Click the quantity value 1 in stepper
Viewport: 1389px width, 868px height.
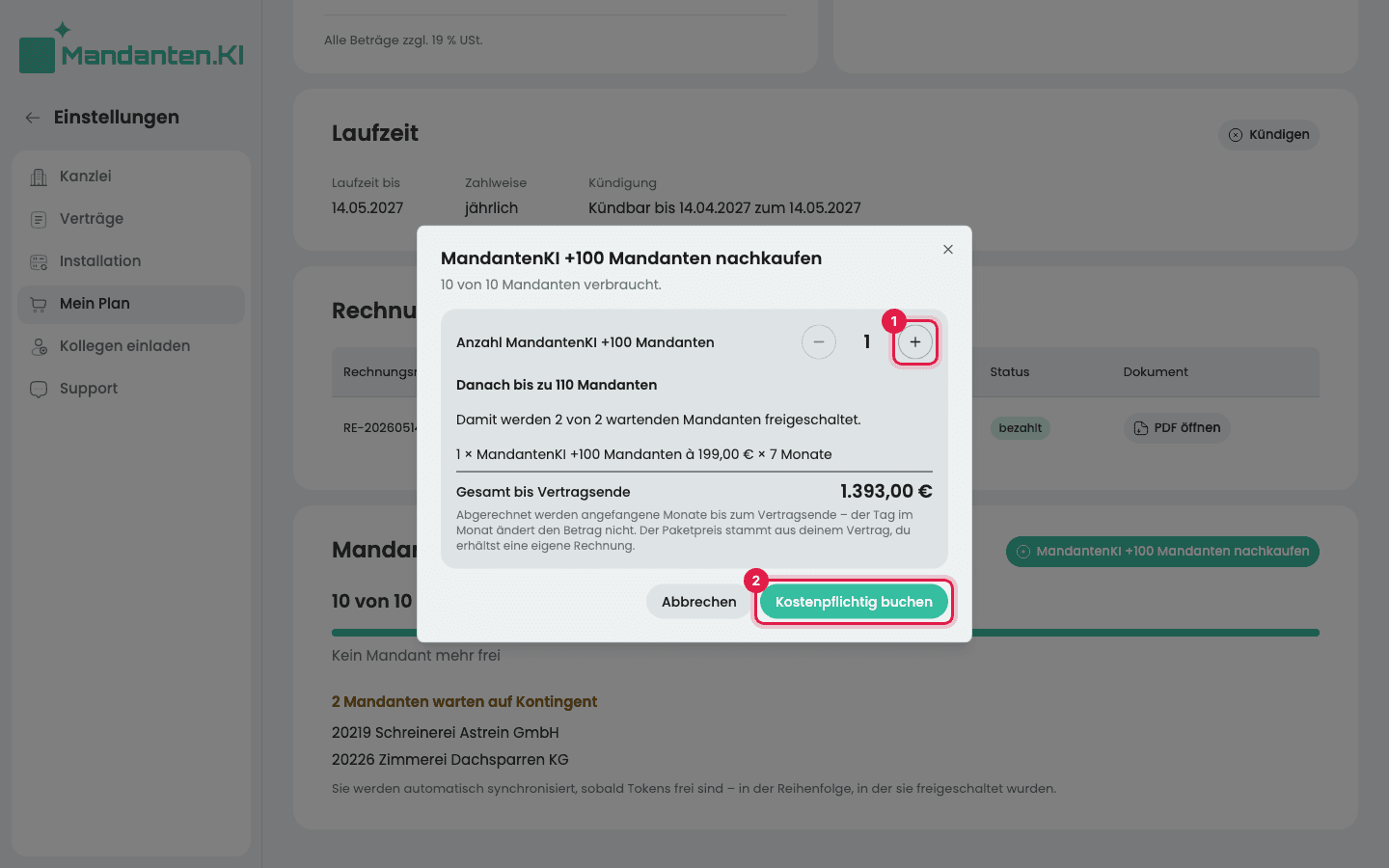point(867,342)
